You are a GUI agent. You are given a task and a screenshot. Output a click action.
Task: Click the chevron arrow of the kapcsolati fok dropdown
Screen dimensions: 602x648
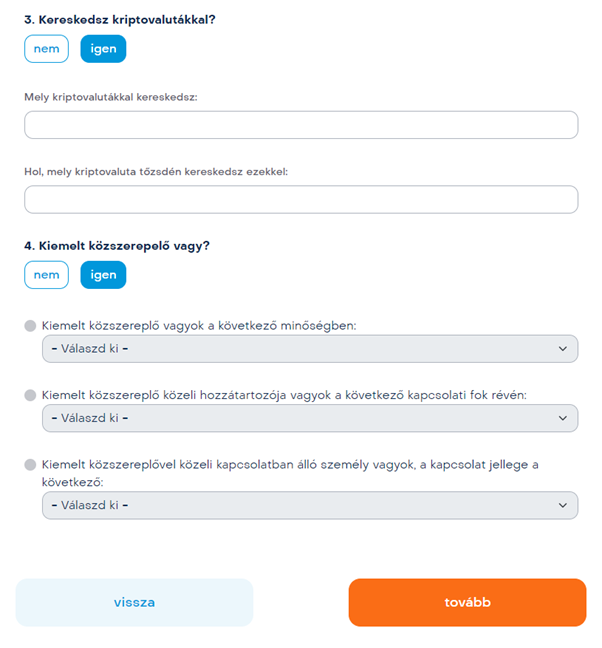coord(563,418)
